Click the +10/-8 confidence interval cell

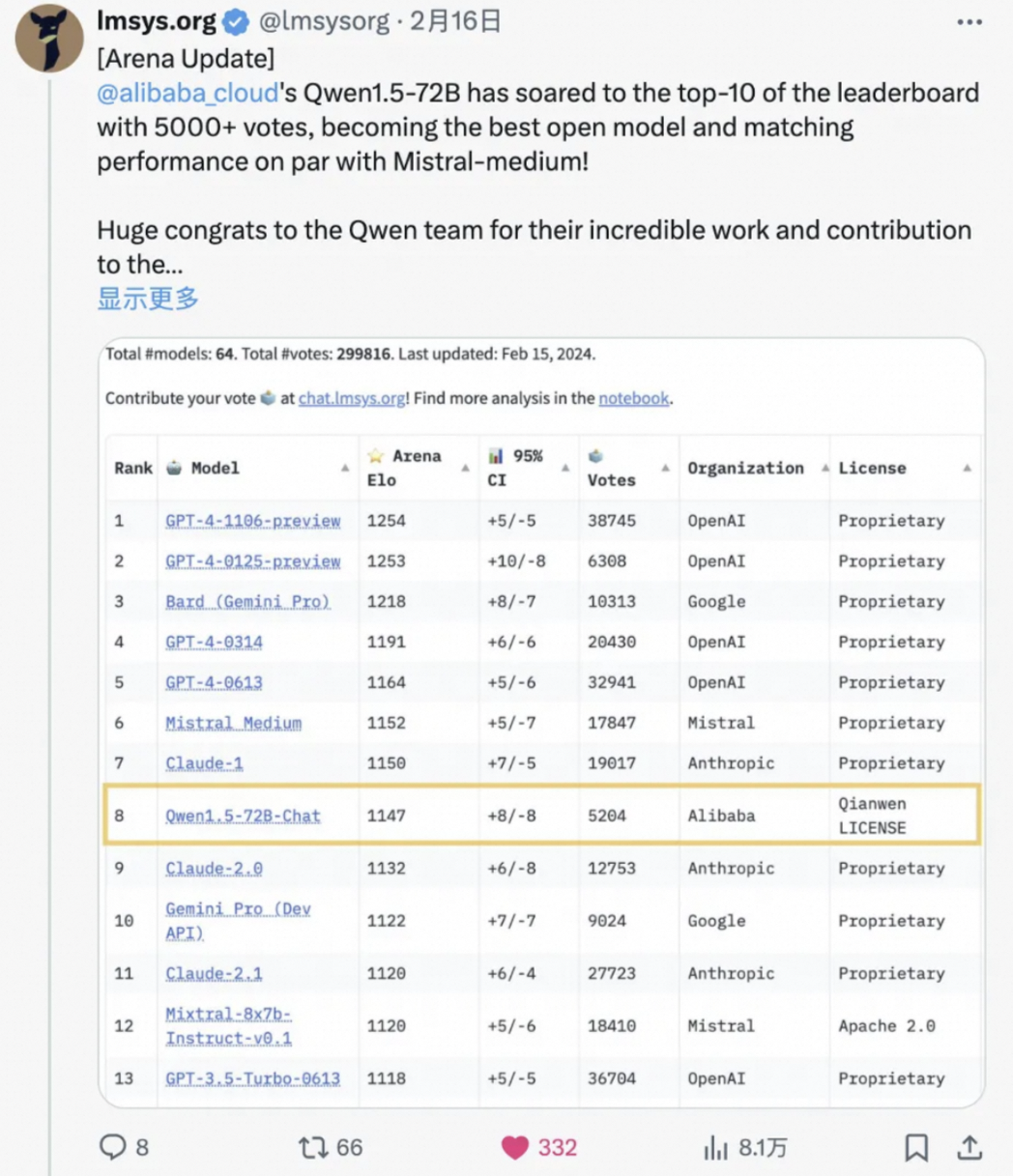point(516,561)
